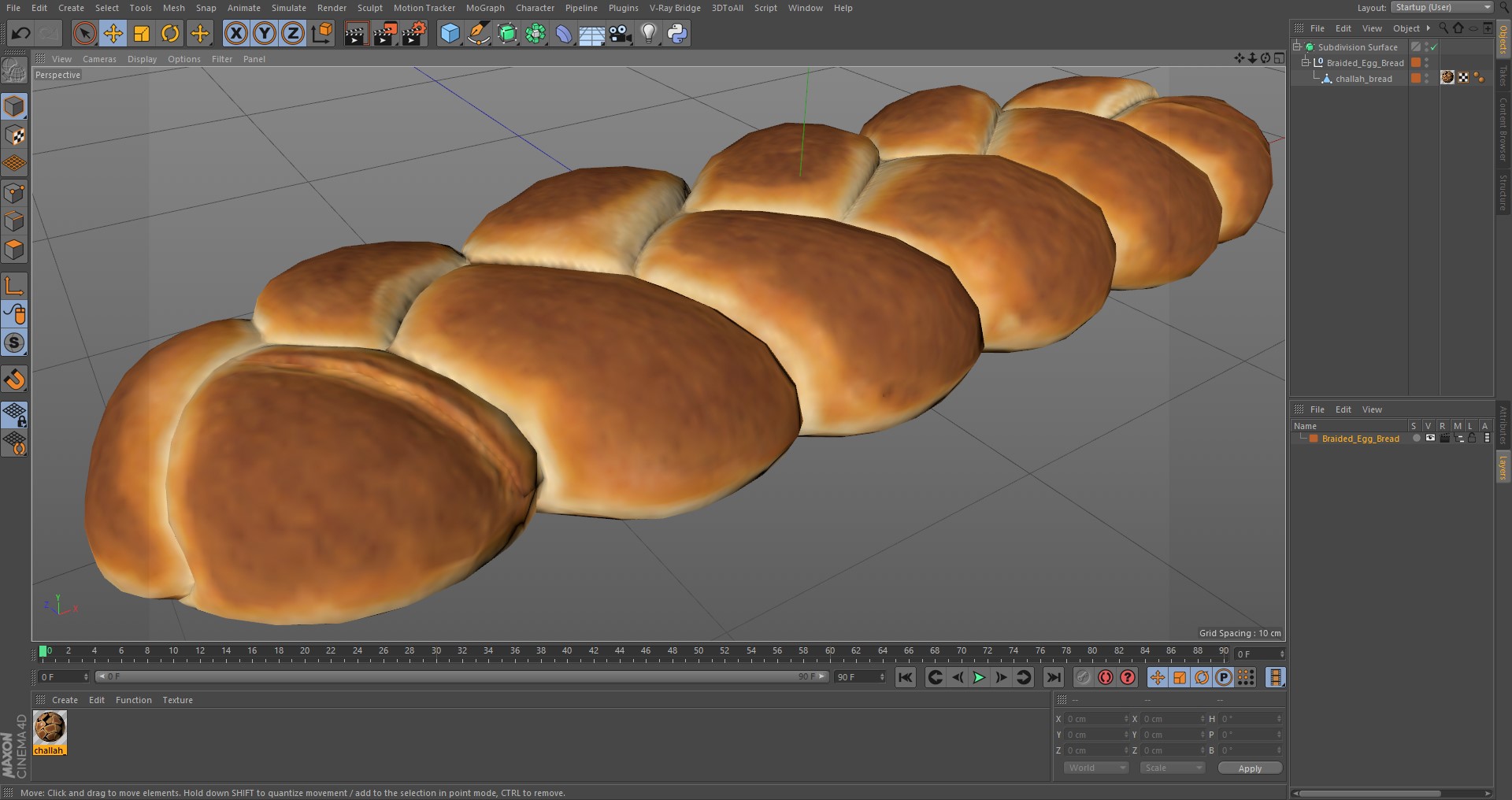Activate the Scale tool in top toolbar
The height and width of the screenshot is (800, 1512).
[x=142, y=33]
